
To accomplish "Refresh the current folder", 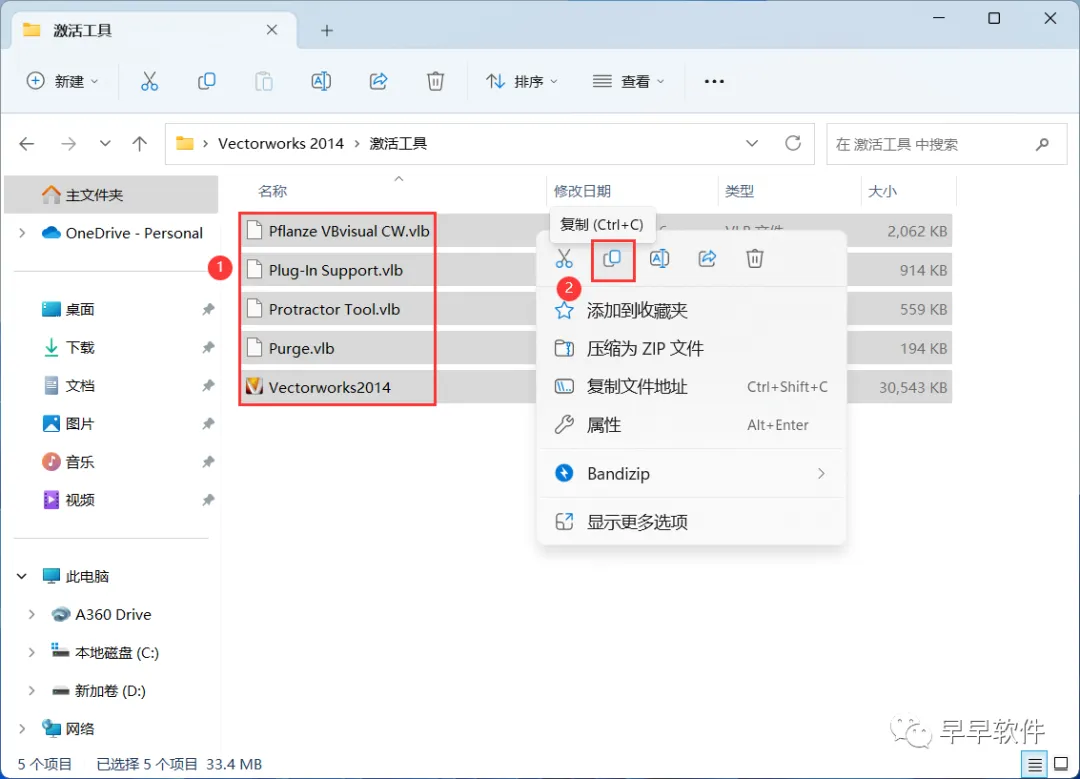I will click(793, 143).
